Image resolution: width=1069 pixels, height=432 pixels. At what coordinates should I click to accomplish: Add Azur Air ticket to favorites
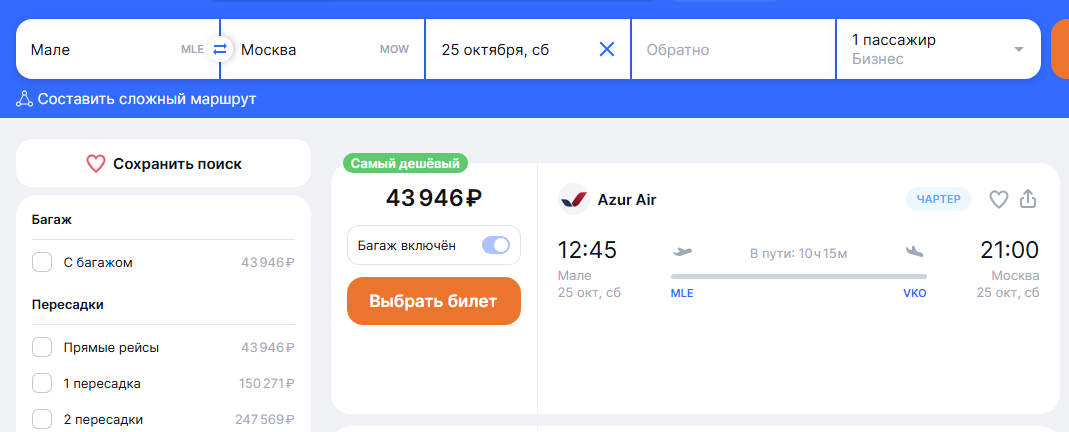(x=998, y=200)
